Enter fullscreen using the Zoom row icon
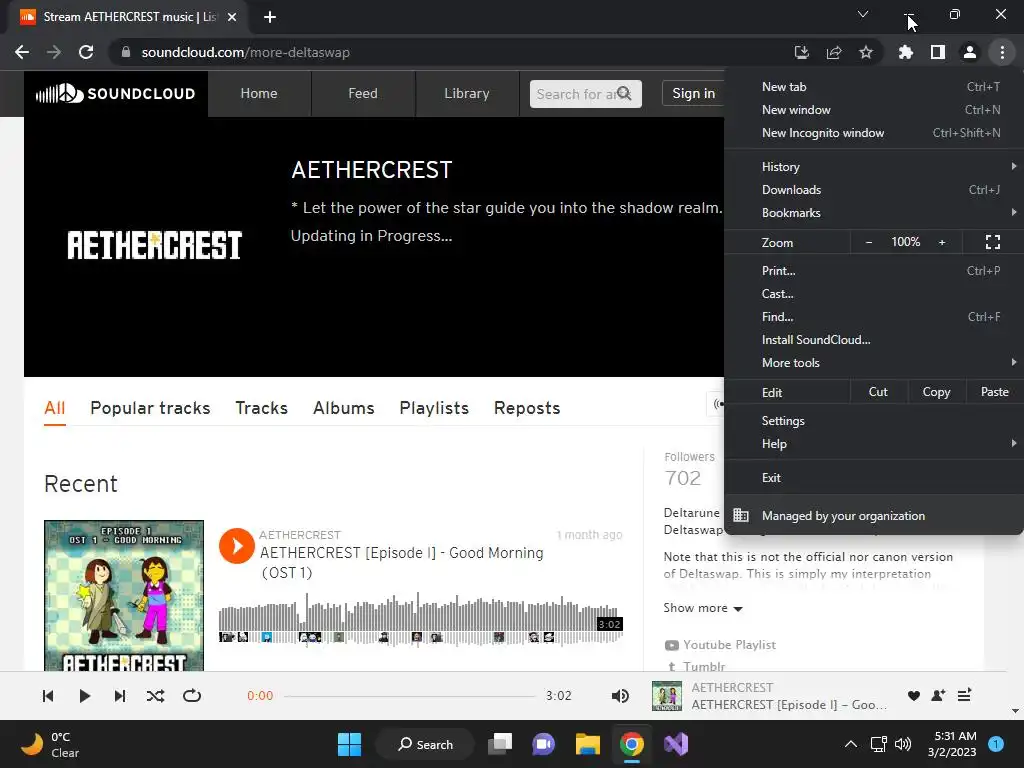Viewport: 1024px width, 768px height. (993, 242)
